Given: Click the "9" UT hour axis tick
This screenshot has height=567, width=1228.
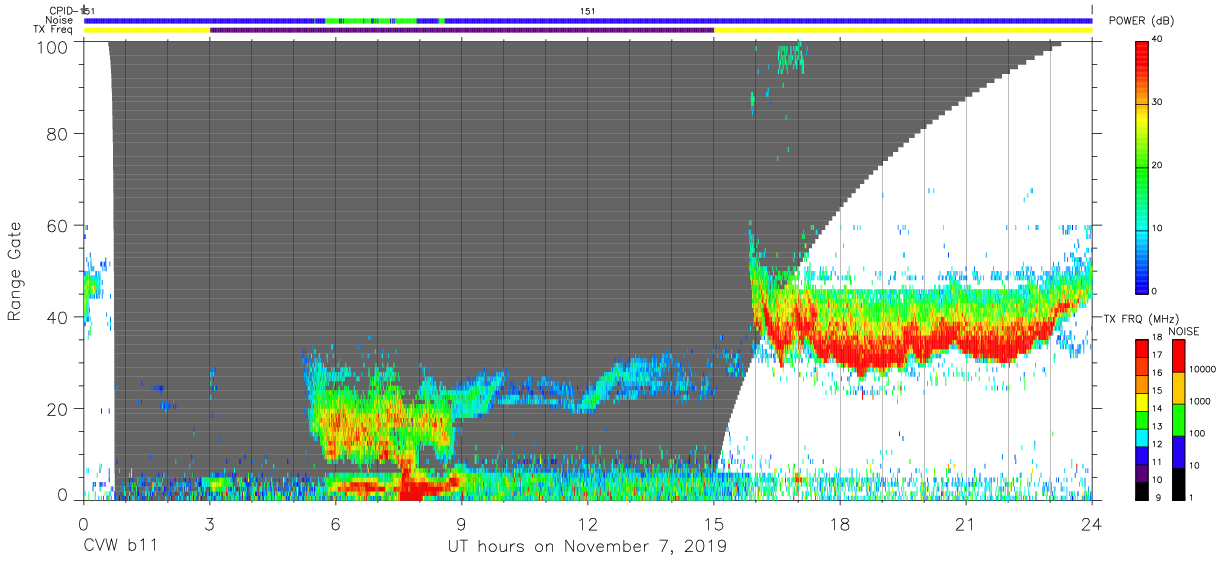Looking at the screenshot, I should (461, 524).
